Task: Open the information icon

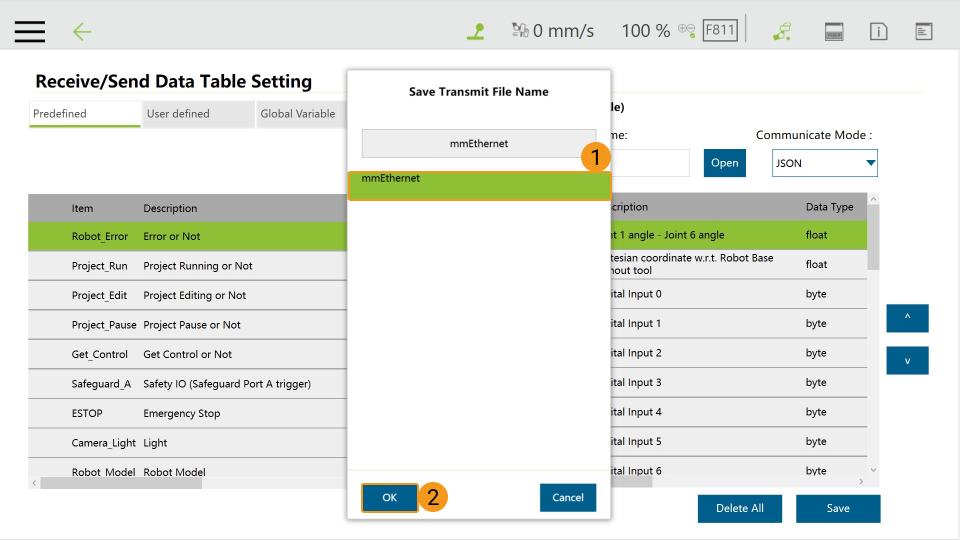Action: [879, 31]
